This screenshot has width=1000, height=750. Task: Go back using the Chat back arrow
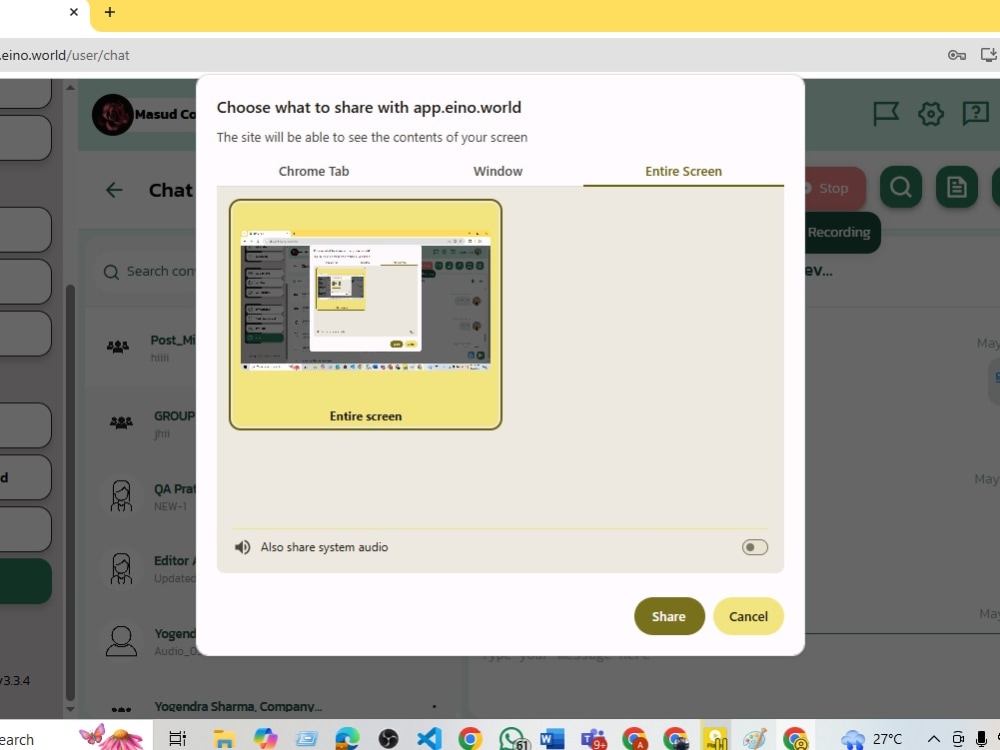coord(114,190)
